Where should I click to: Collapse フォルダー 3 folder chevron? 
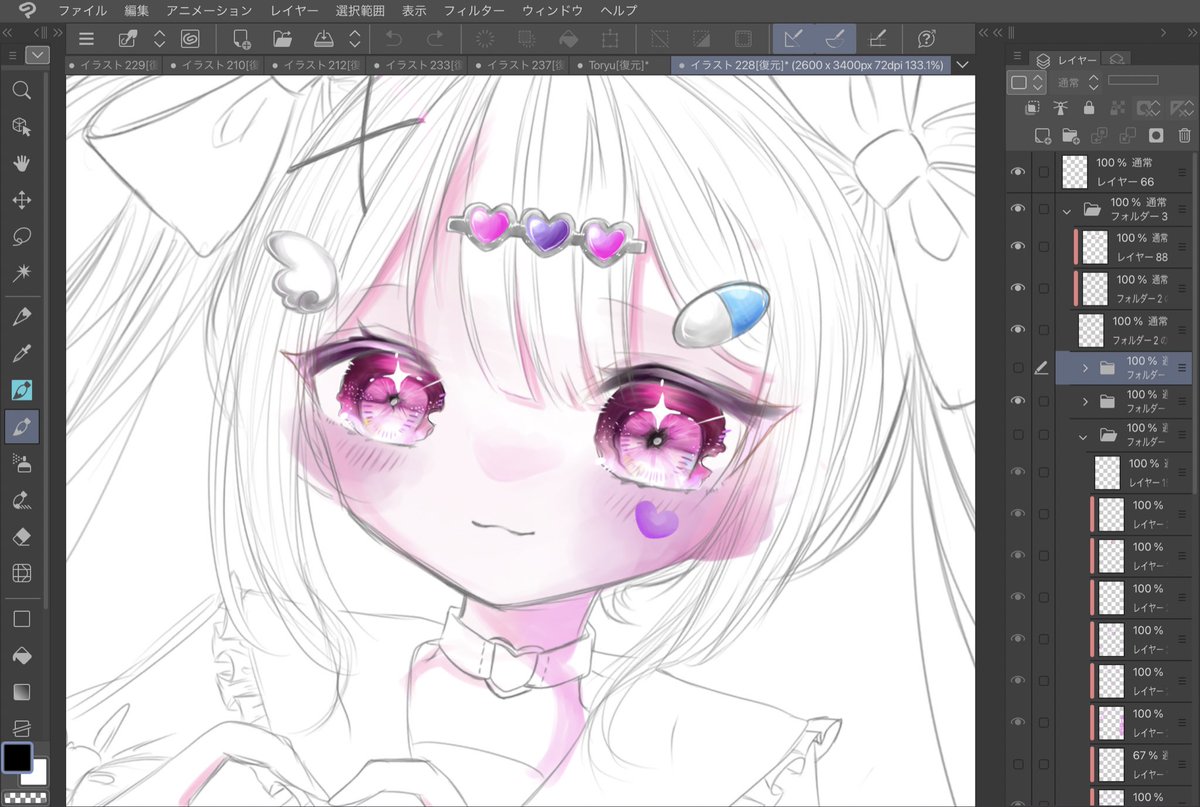(1068, 212)
